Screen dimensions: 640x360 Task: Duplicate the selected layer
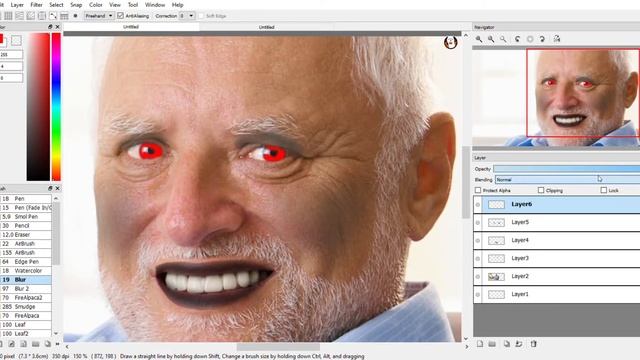pyautogui.click(x=507, y=344)
